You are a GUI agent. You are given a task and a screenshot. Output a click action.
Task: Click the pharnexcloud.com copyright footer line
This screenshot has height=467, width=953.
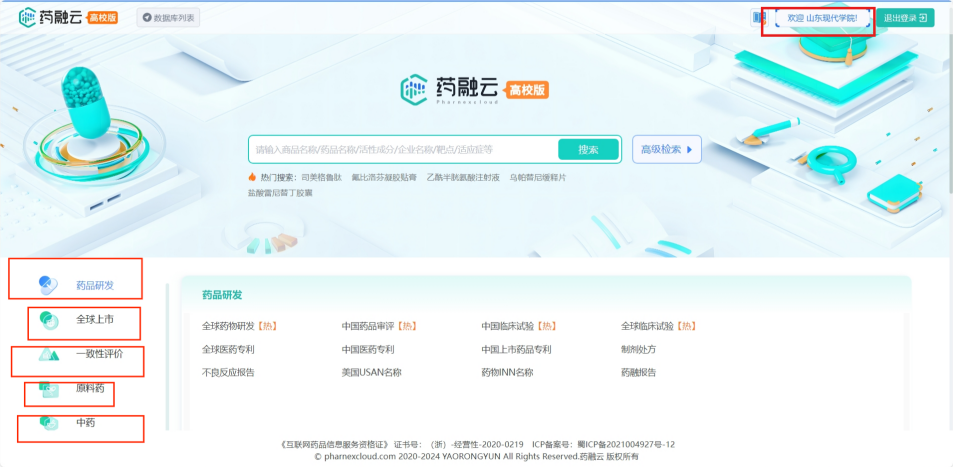click(x=476, y=456)
